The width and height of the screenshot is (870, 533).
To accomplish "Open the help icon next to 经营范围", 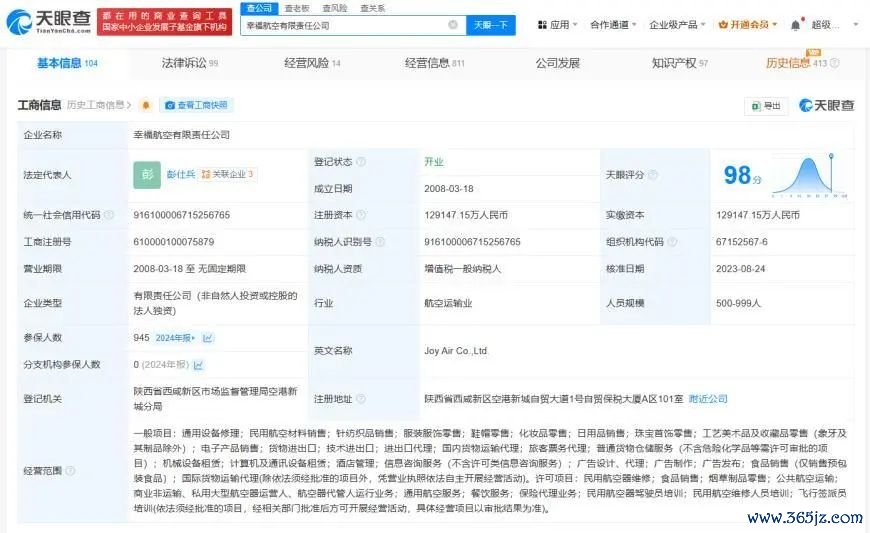I will tap(70, 471).
